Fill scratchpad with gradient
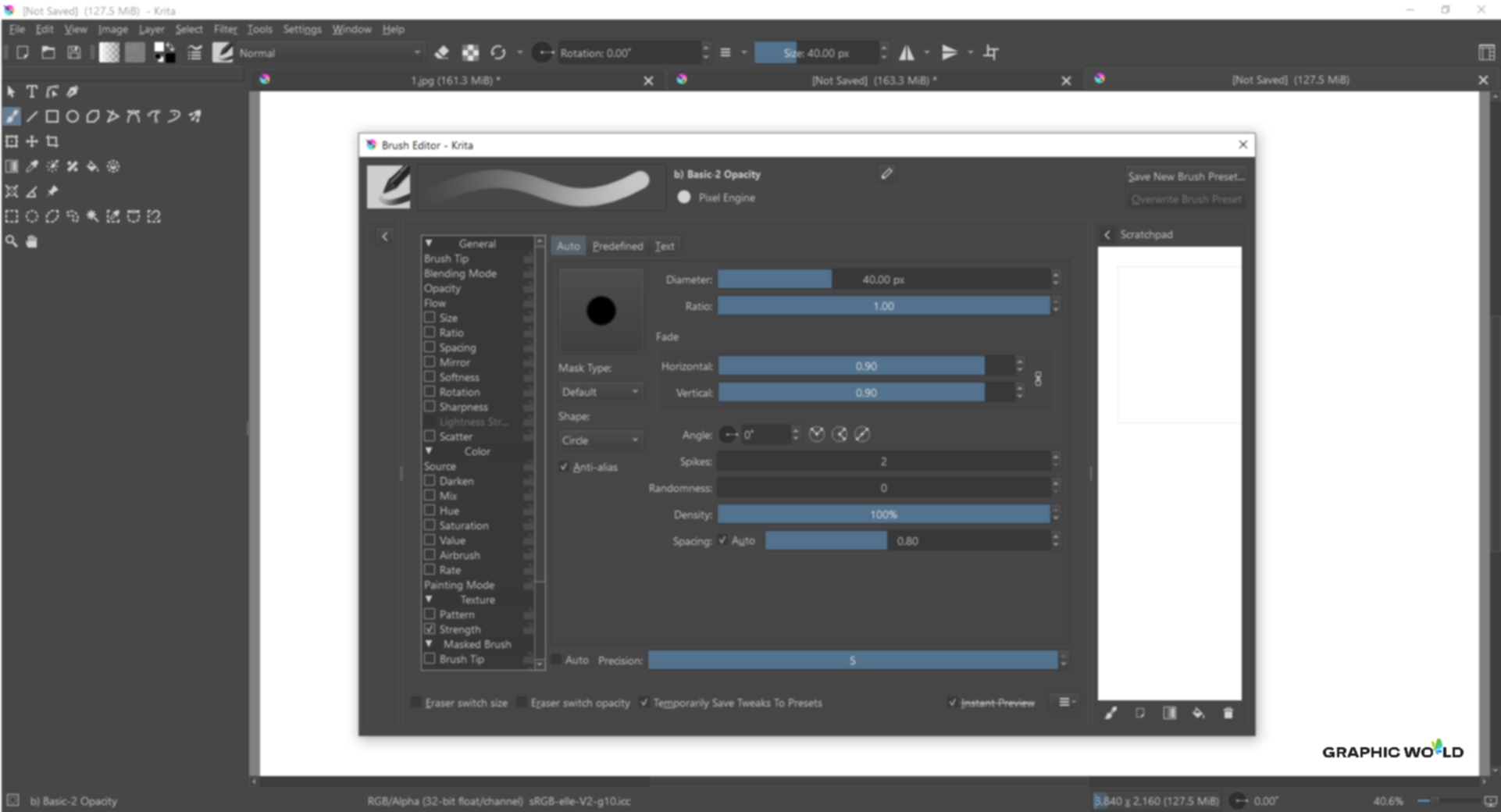 tap(1169, 714)
